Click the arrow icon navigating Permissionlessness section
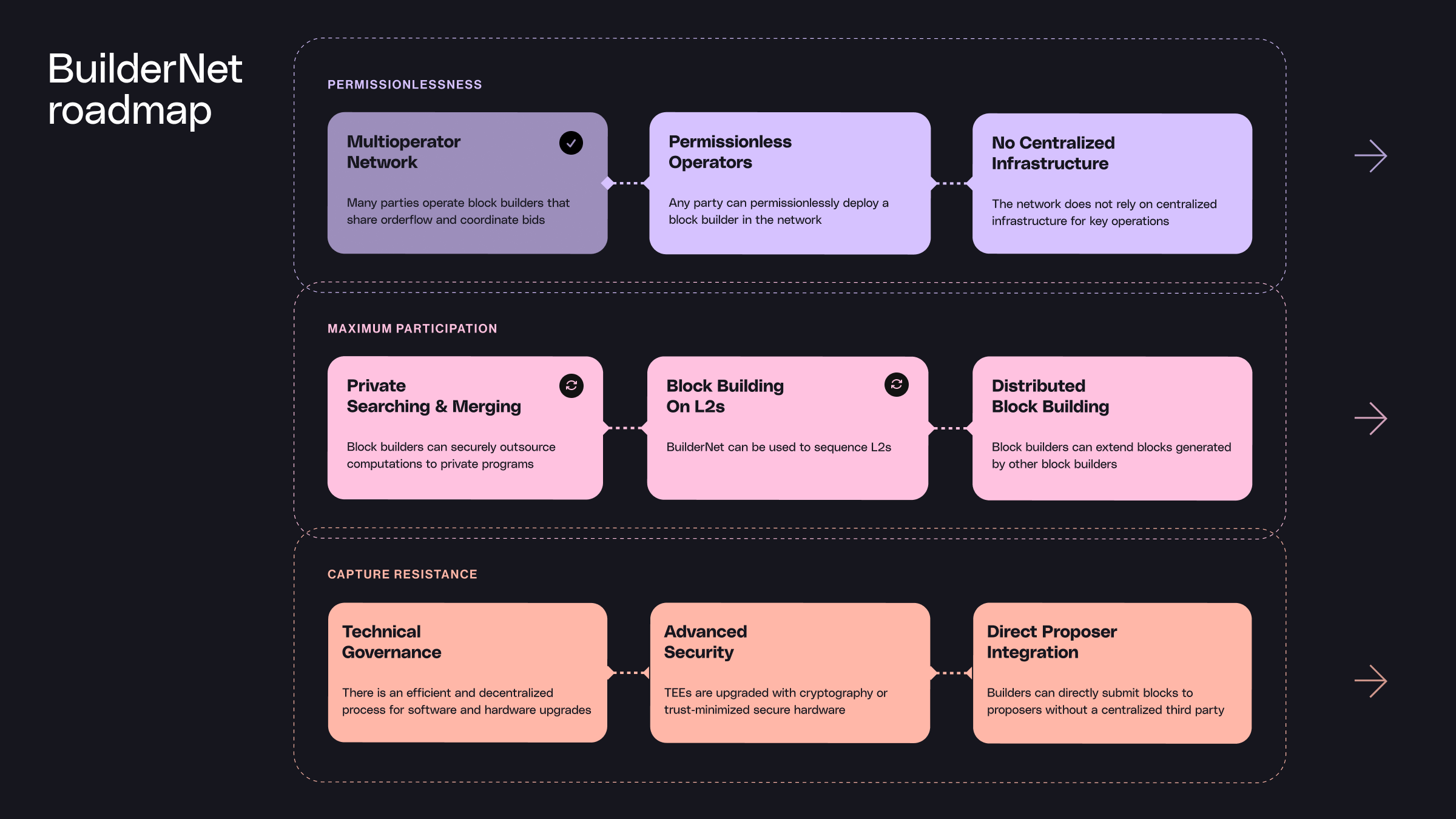 (x=1370, y=156)
